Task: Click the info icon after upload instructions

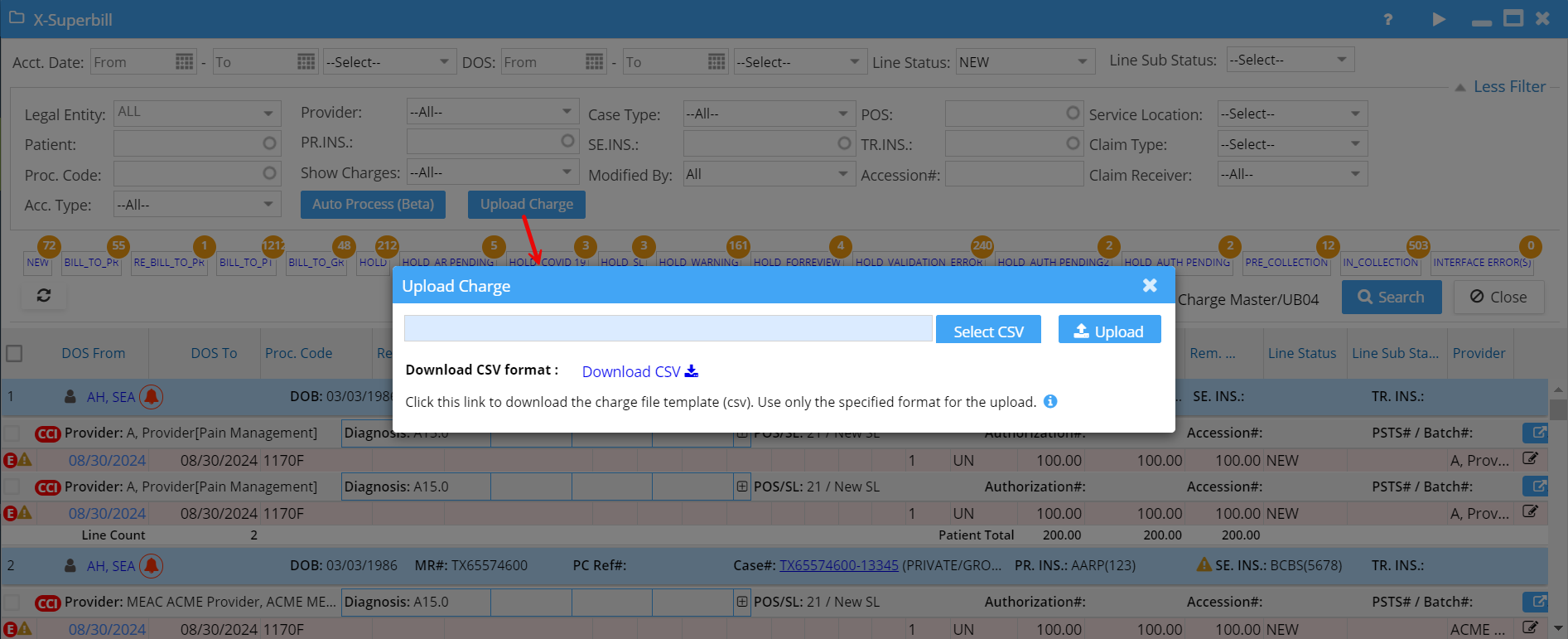Action: coord(1050,401)
